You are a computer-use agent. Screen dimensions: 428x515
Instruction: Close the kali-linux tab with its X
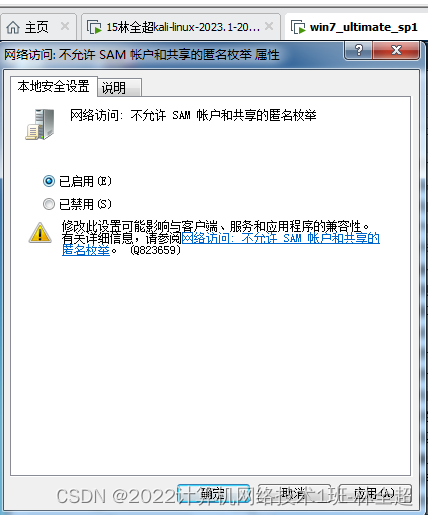tap(269, 26)
